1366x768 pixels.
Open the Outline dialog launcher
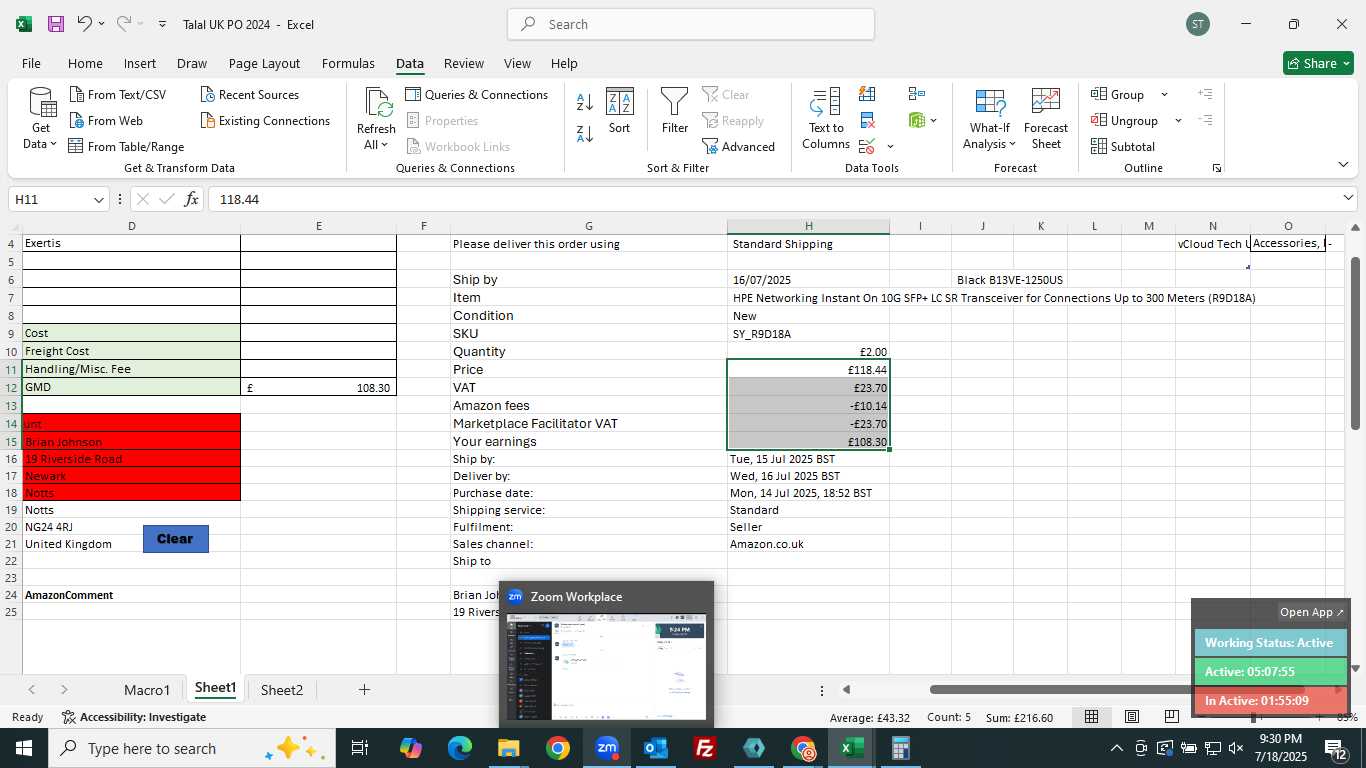[1217, 168]
